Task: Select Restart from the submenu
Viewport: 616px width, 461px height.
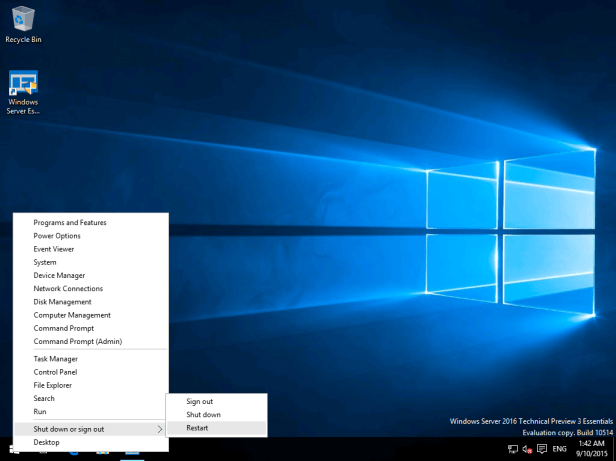Action: pos(197,428)
